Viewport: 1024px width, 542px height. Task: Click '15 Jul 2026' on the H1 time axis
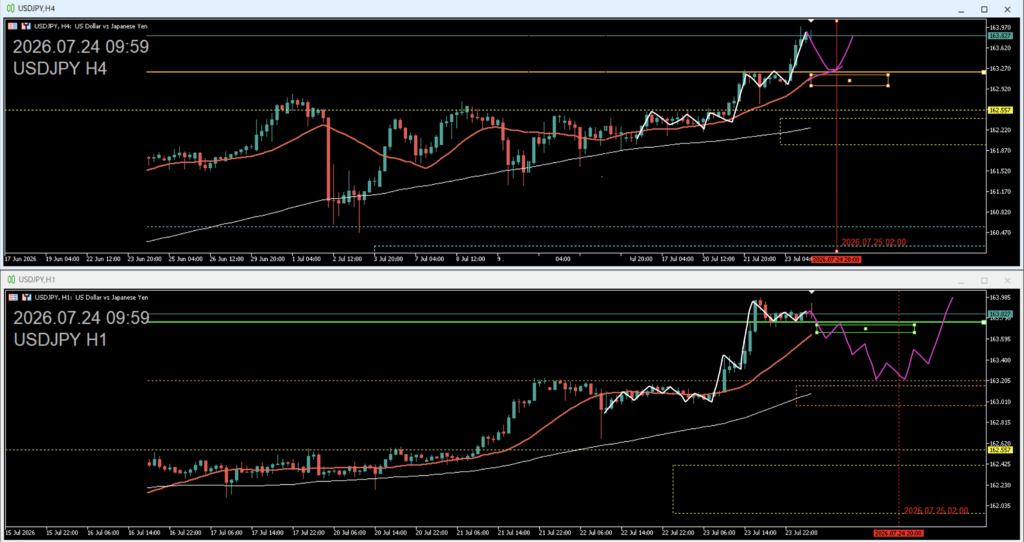point(21,533)
